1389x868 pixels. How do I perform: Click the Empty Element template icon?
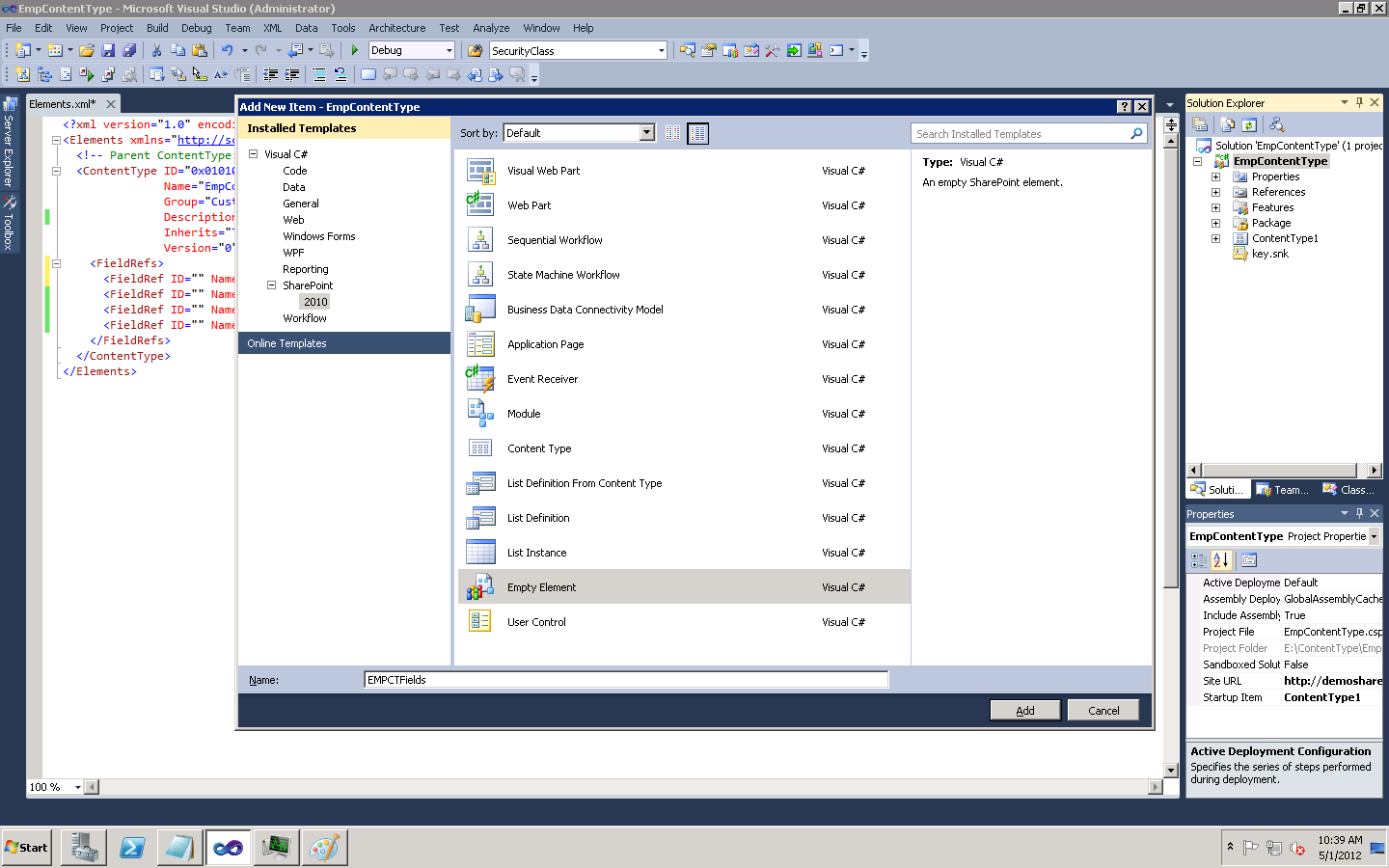(480, 586)
